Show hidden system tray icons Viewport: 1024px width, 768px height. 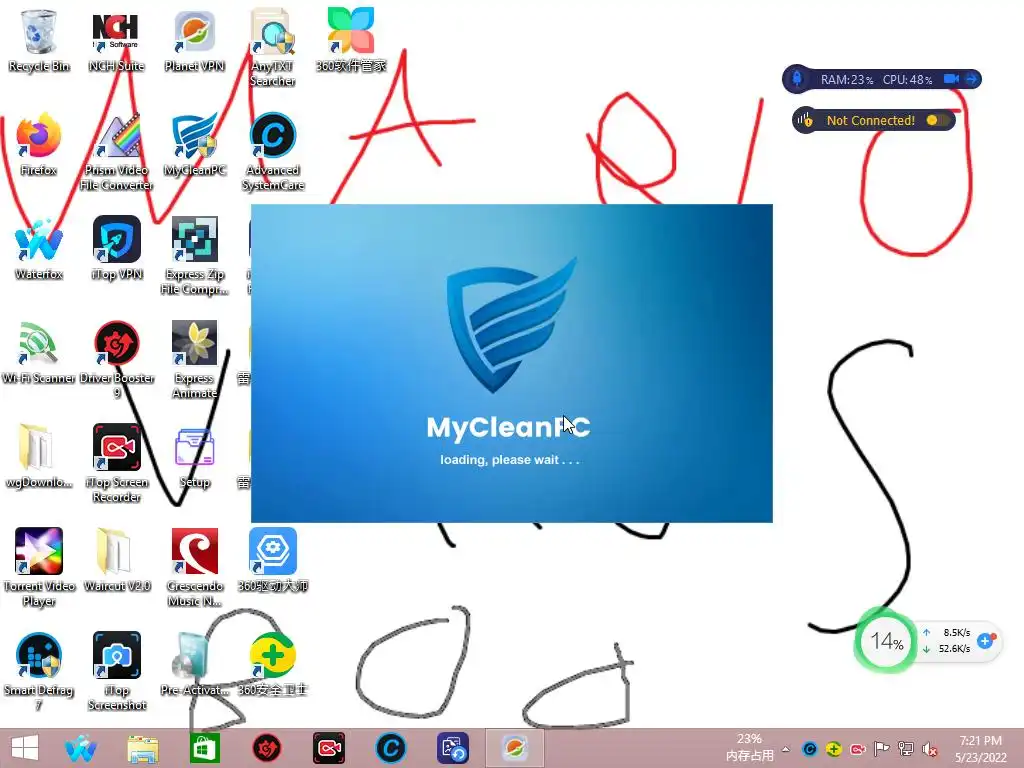[x=786, y=749]
